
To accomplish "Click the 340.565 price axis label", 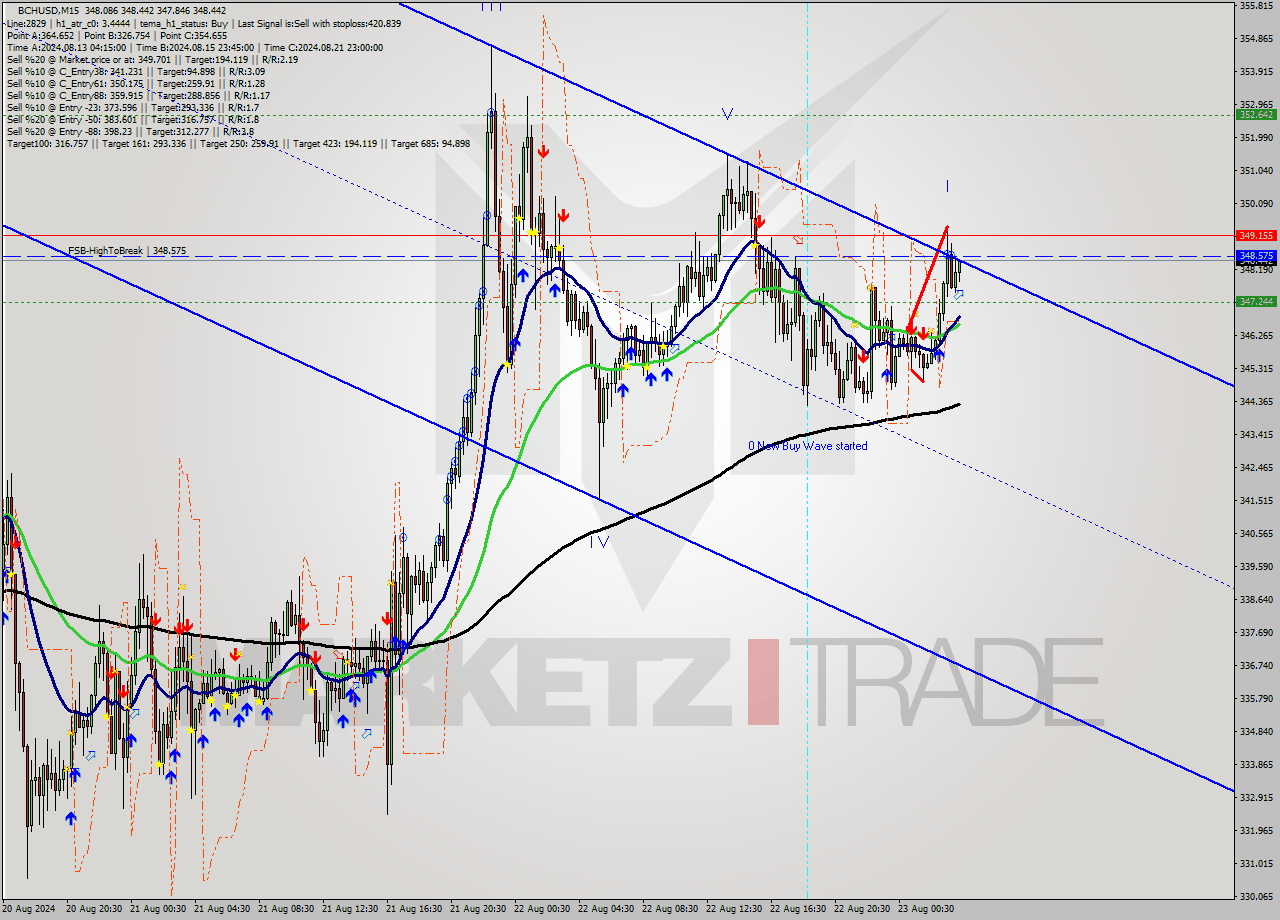I will [1256, 533].
